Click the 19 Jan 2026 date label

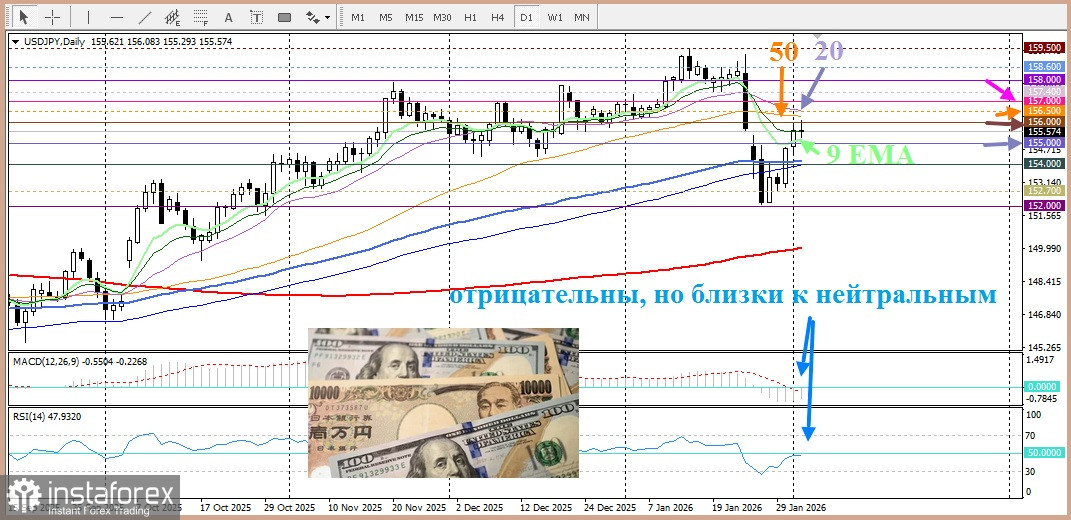click(738, 509)
